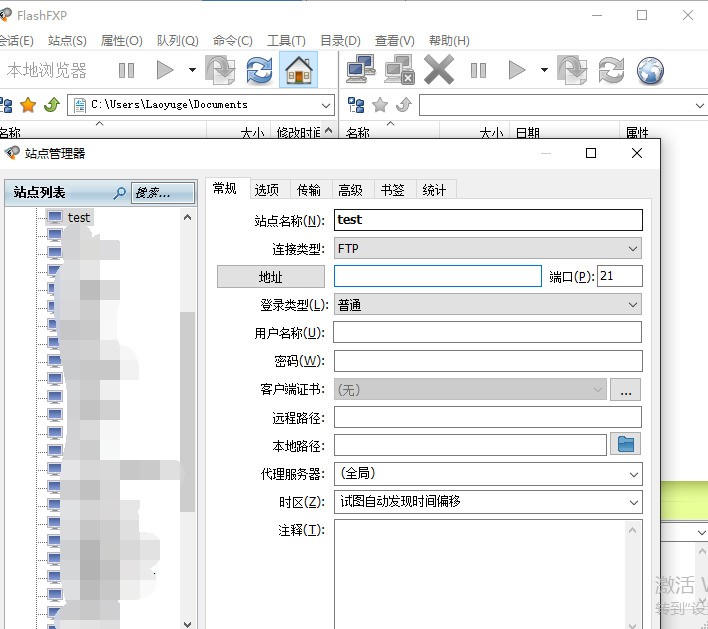Click the 地址 button
The height and width of the screenshot is (629, 708).
tap(271, 277)
